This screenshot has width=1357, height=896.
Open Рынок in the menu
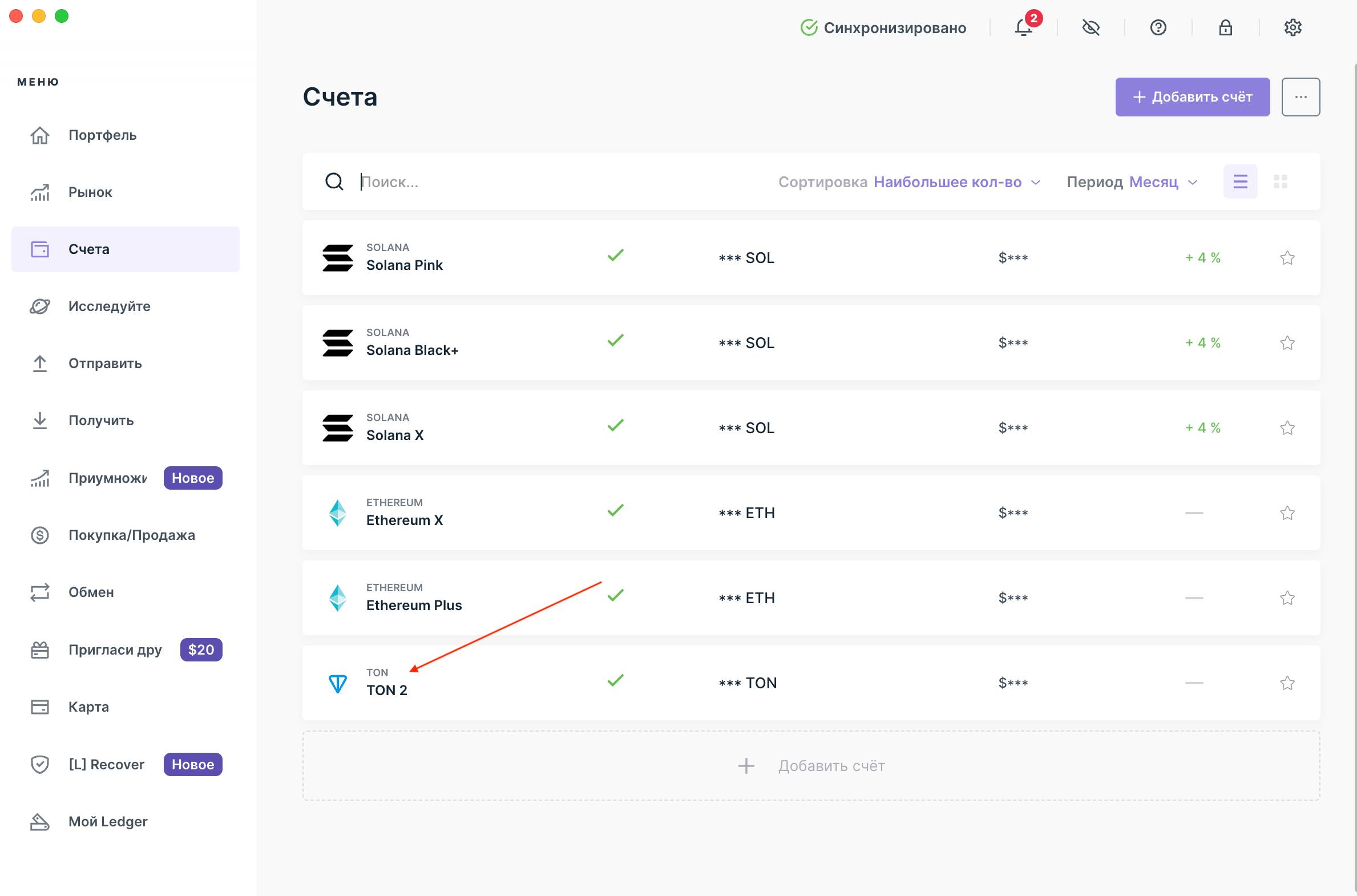coord(126,192)
